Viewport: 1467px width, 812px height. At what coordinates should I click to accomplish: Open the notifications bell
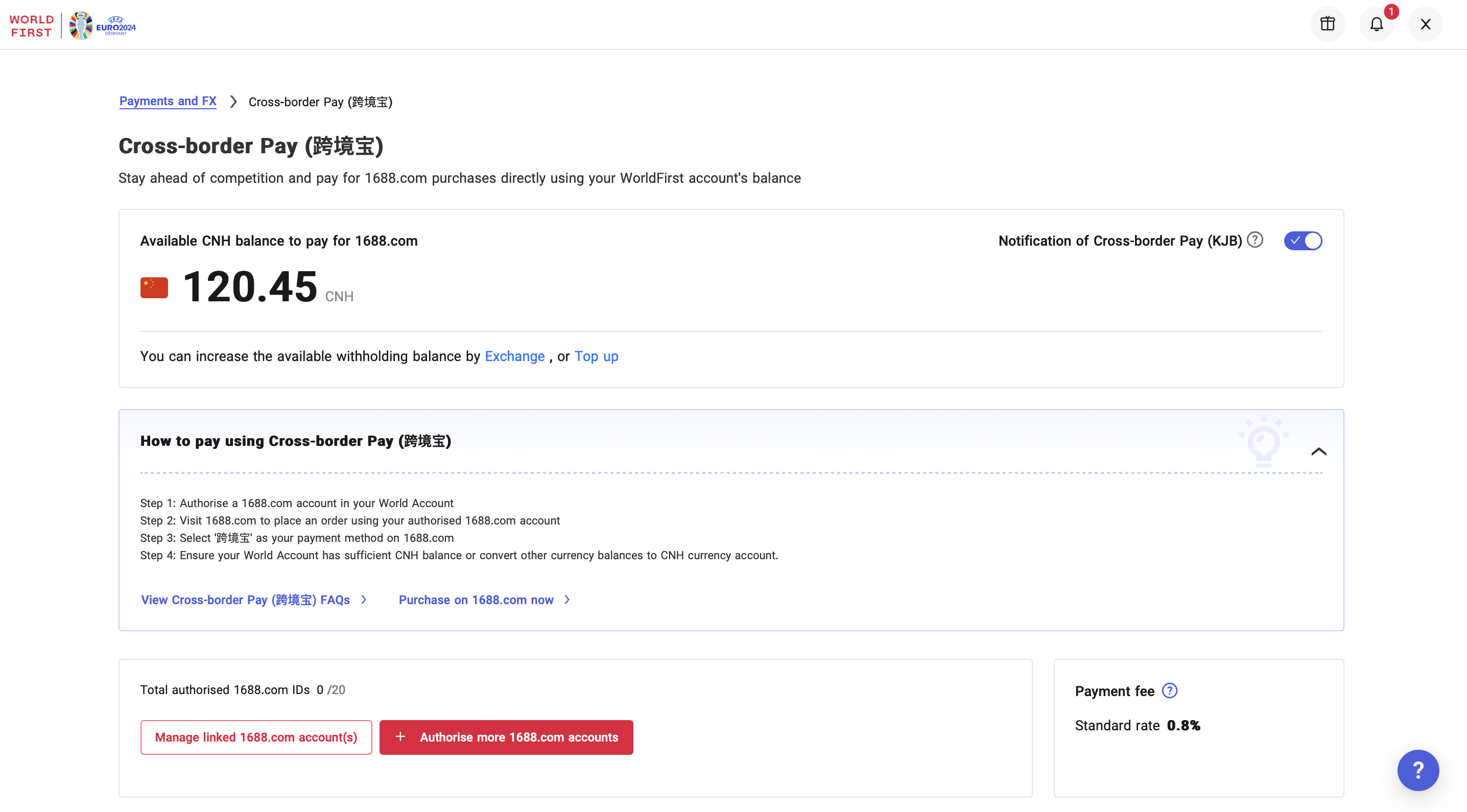tap(1376, 24)
